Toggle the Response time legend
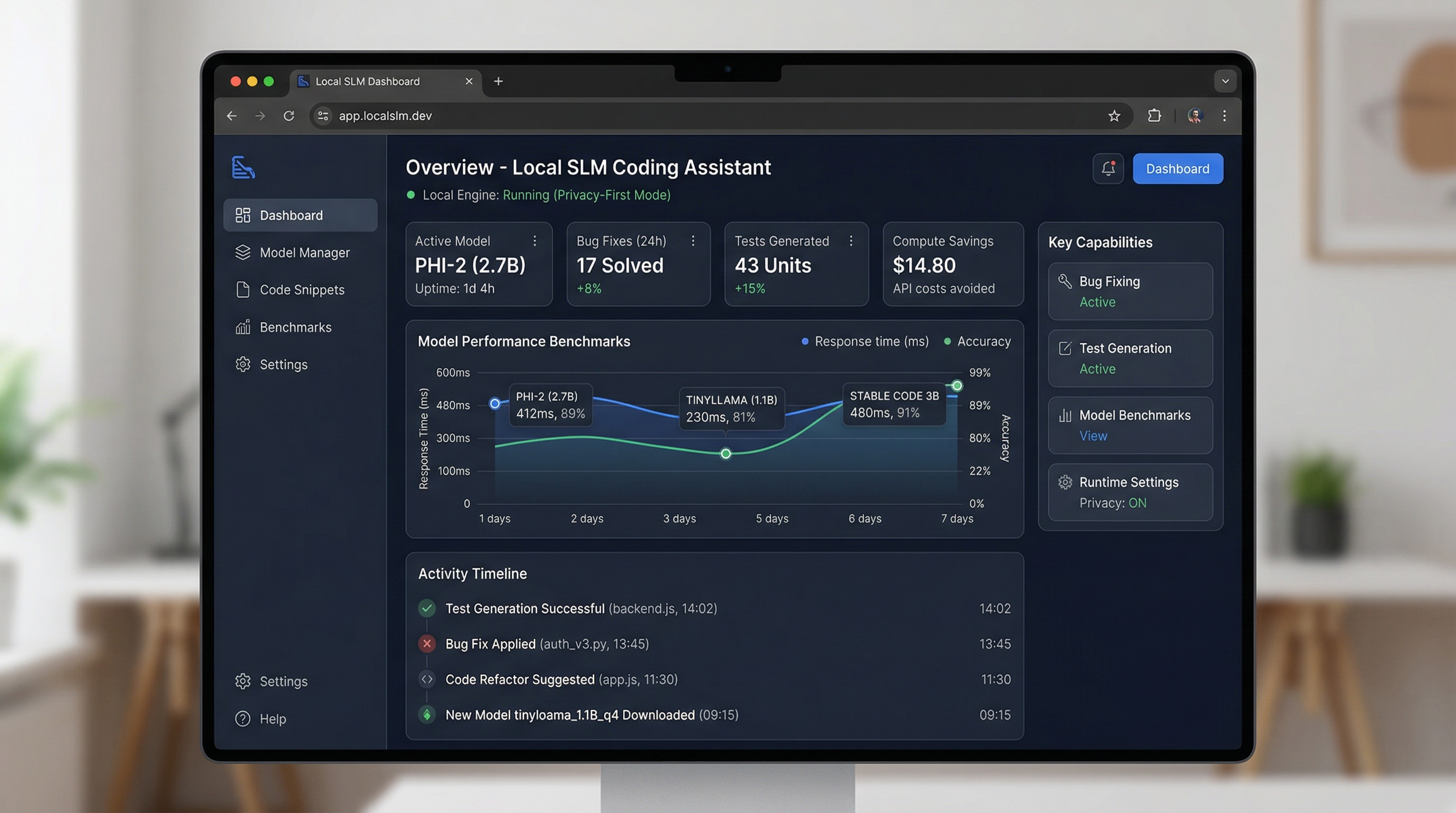The image size is (1456, 813). pos(865,341)
